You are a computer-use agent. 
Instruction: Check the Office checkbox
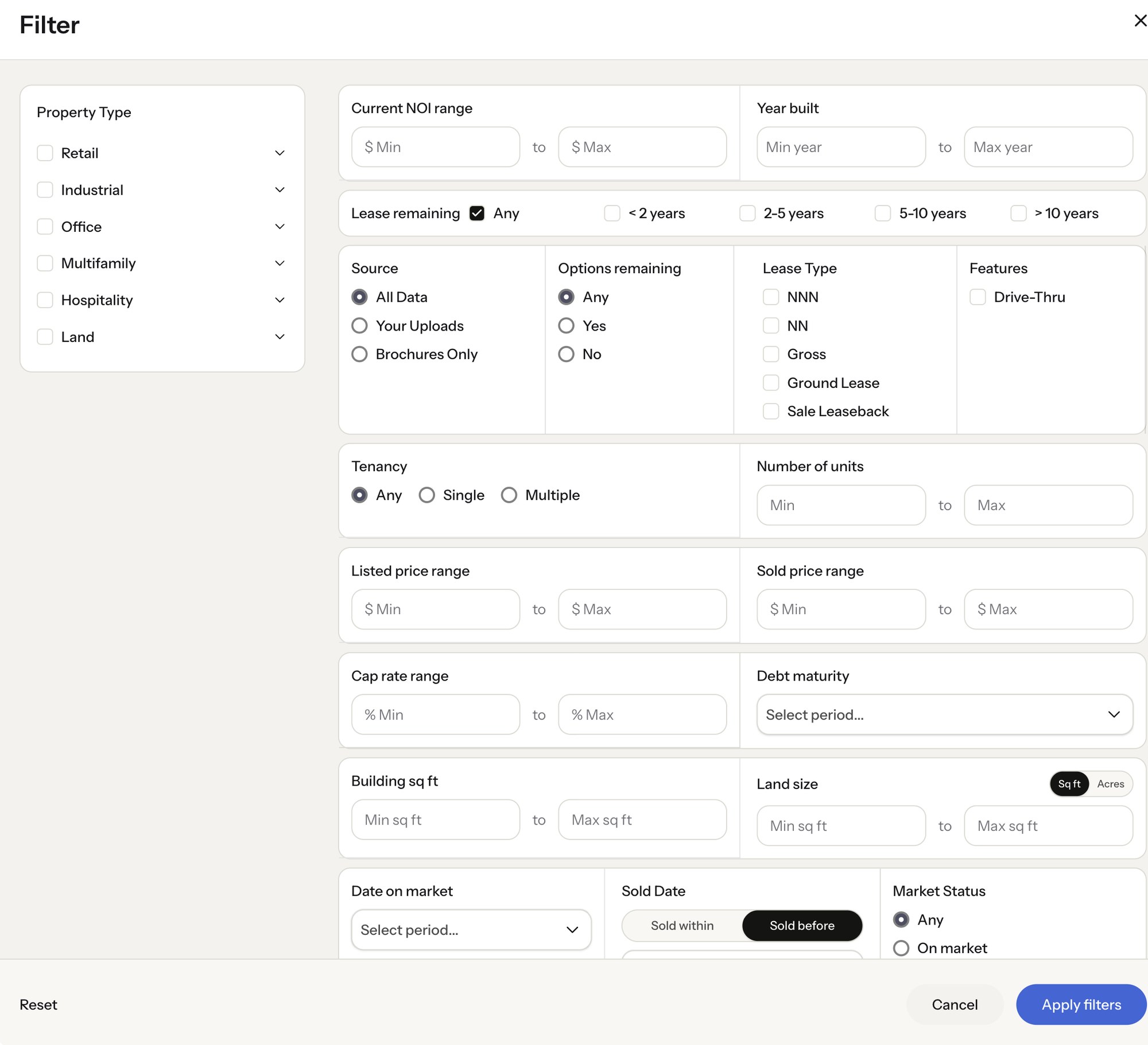[45, 227]
